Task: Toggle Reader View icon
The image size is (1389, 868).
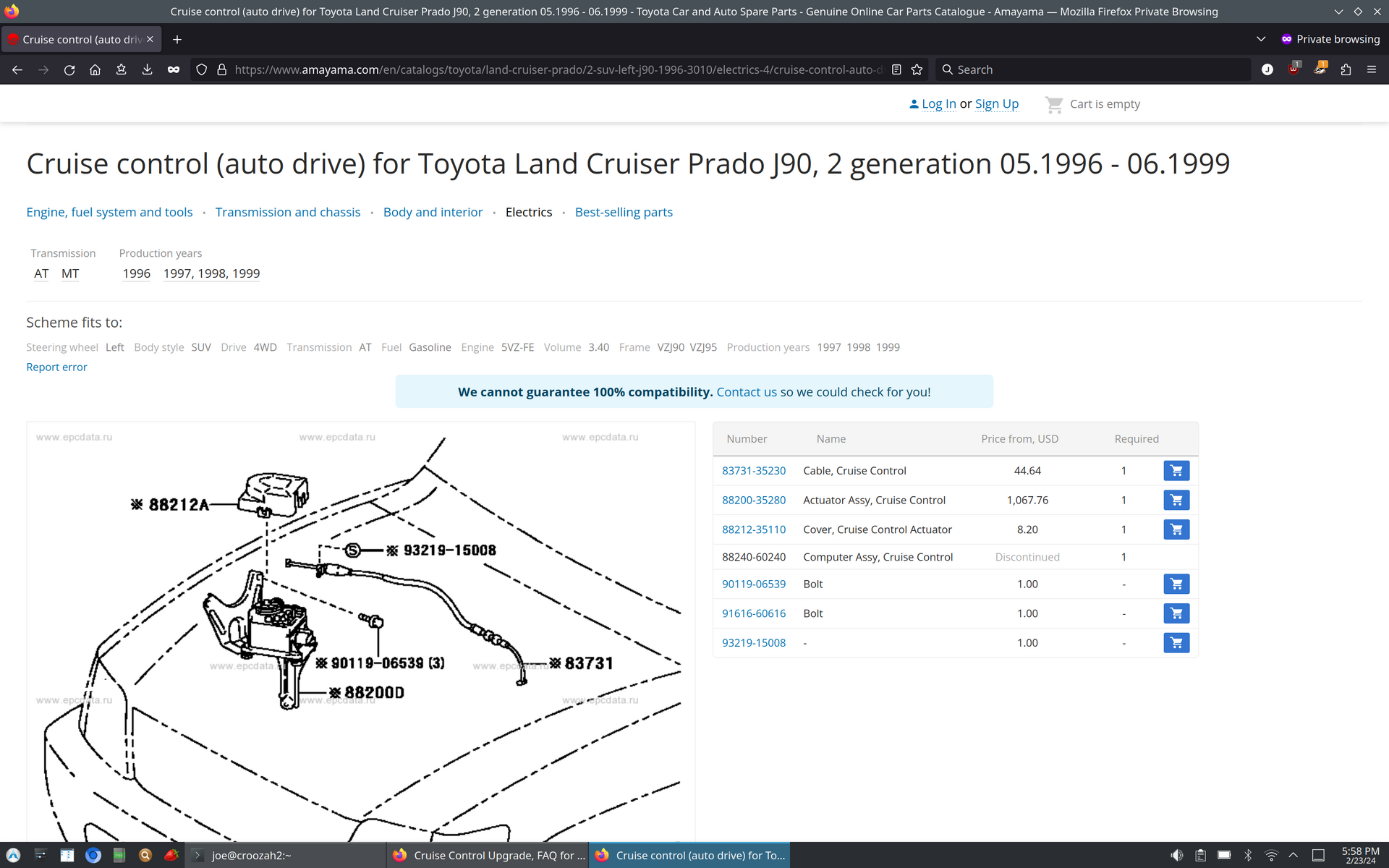Action: point(896,69)
